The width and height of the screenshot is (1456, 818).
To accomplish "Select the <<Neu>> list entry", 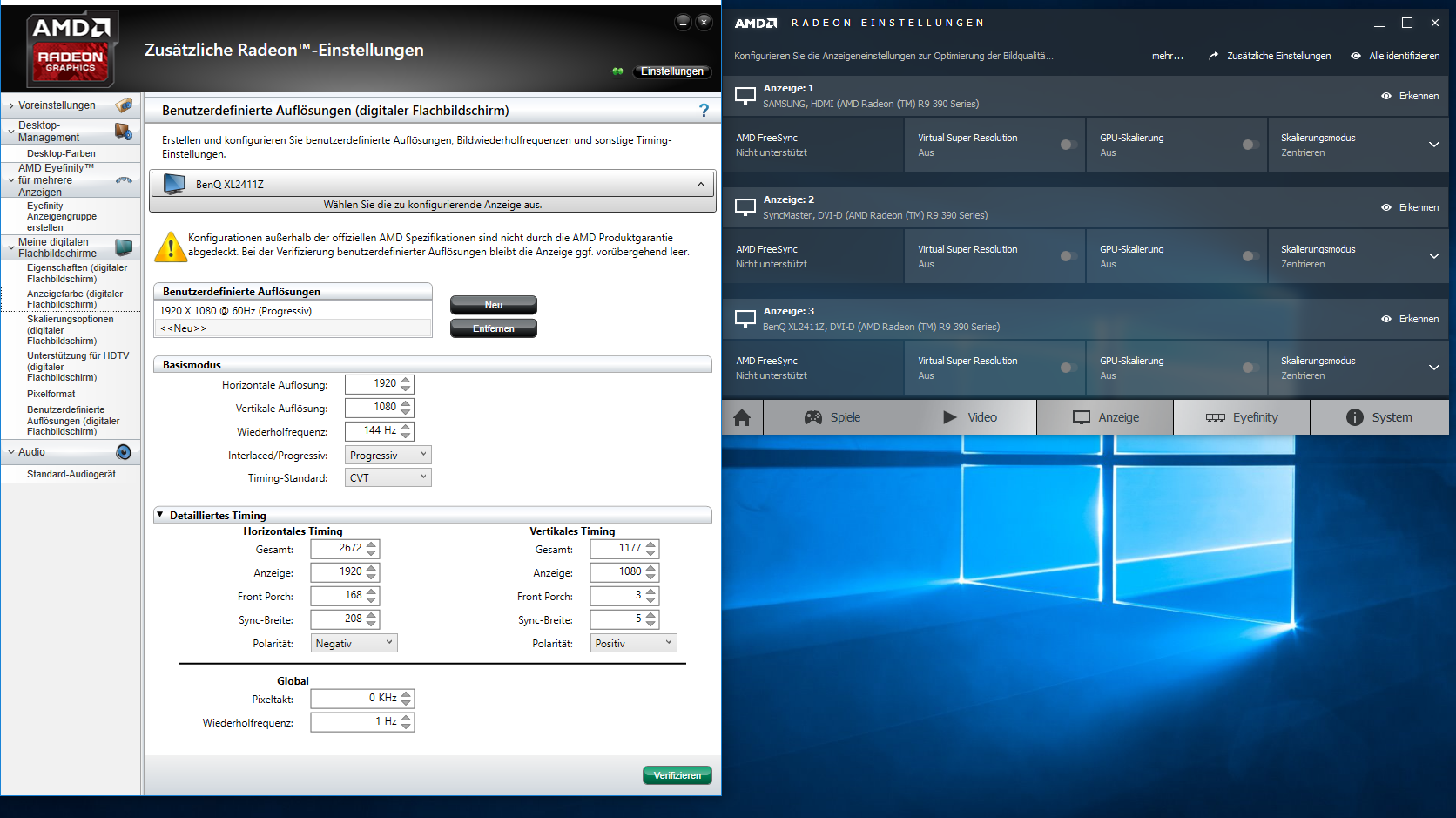I will tap(293, 328).
